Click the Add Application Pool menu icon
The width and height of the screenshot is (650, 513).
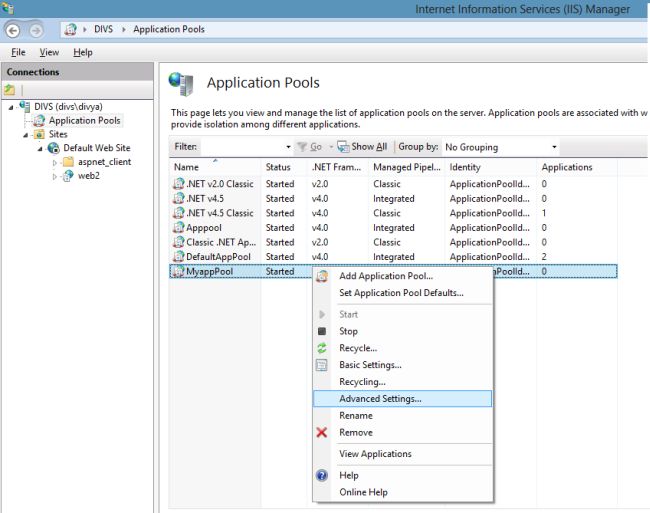[322, 276]
